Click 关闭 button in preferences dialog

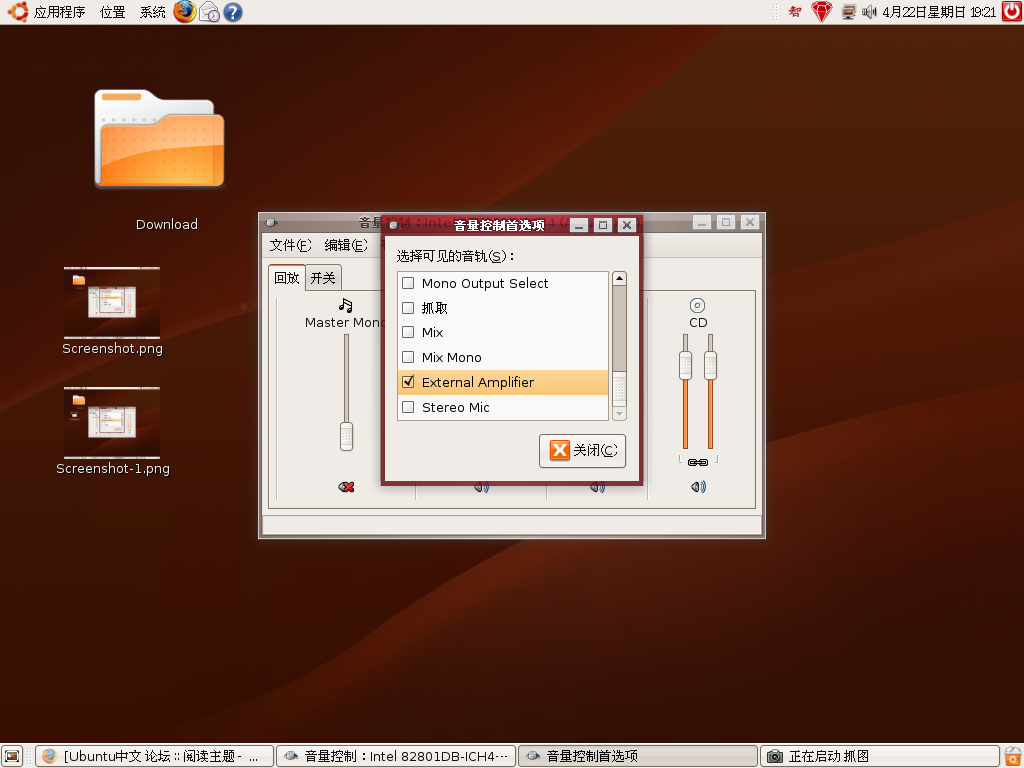point(583,451)
